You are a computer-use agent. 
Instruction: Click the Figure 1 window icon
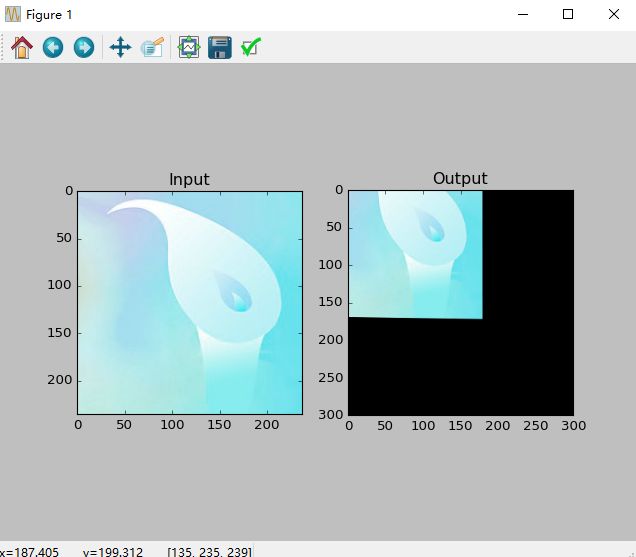[13, 14]
